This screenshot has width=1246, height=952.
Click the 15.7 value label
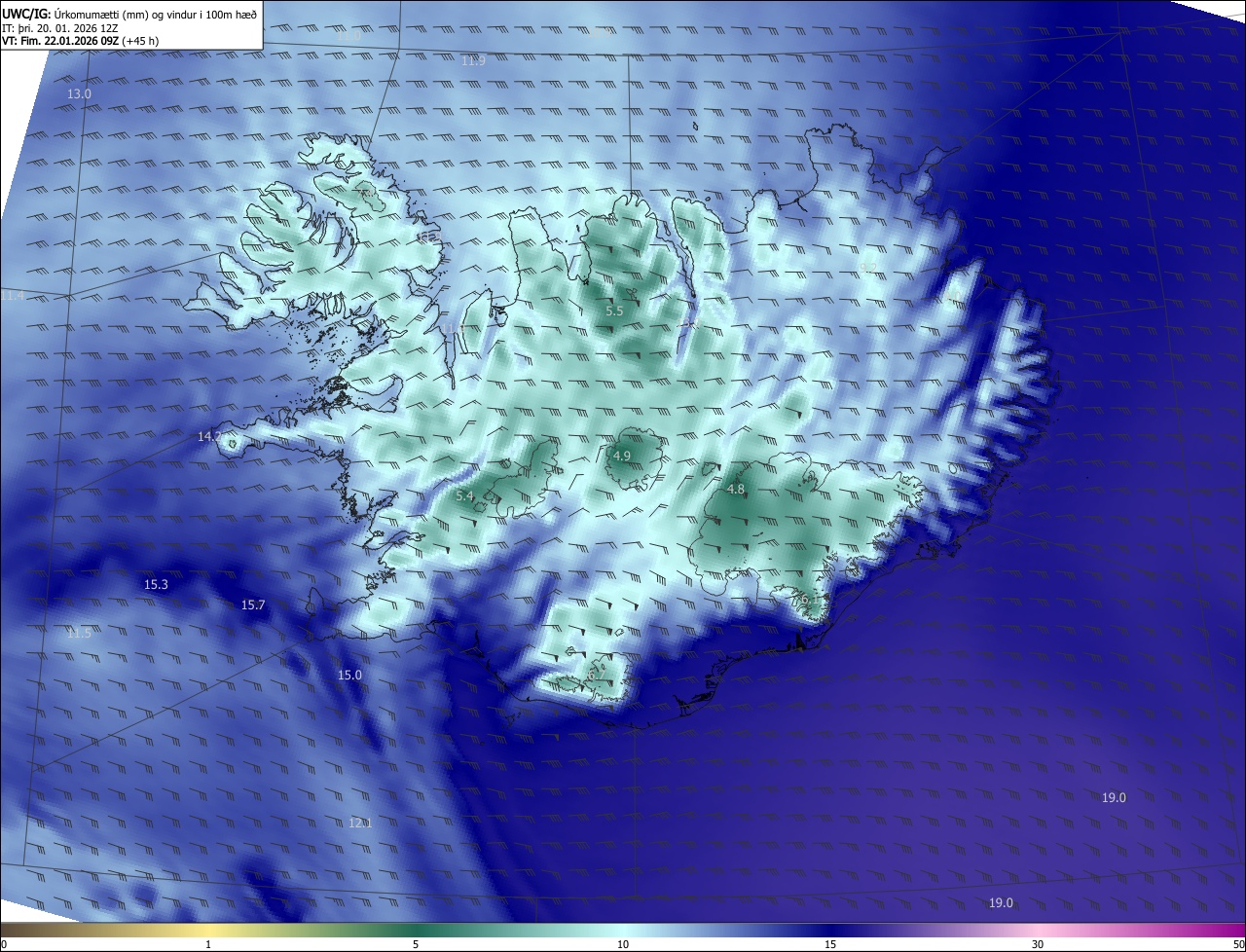click(253, 605)
